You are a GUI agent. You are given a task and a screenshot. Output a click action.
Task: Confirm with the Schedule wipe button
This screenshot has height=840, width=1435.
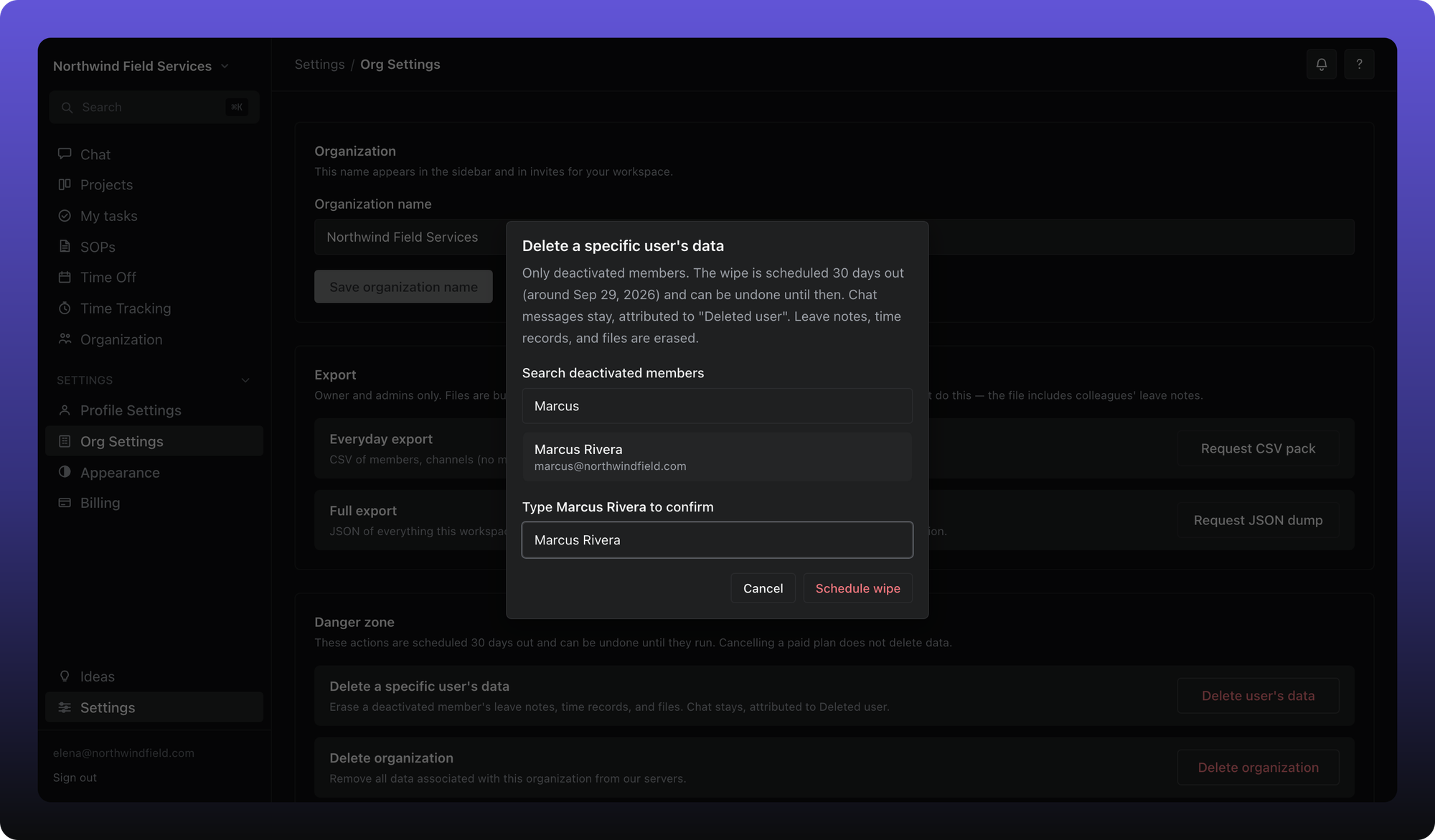857,588
